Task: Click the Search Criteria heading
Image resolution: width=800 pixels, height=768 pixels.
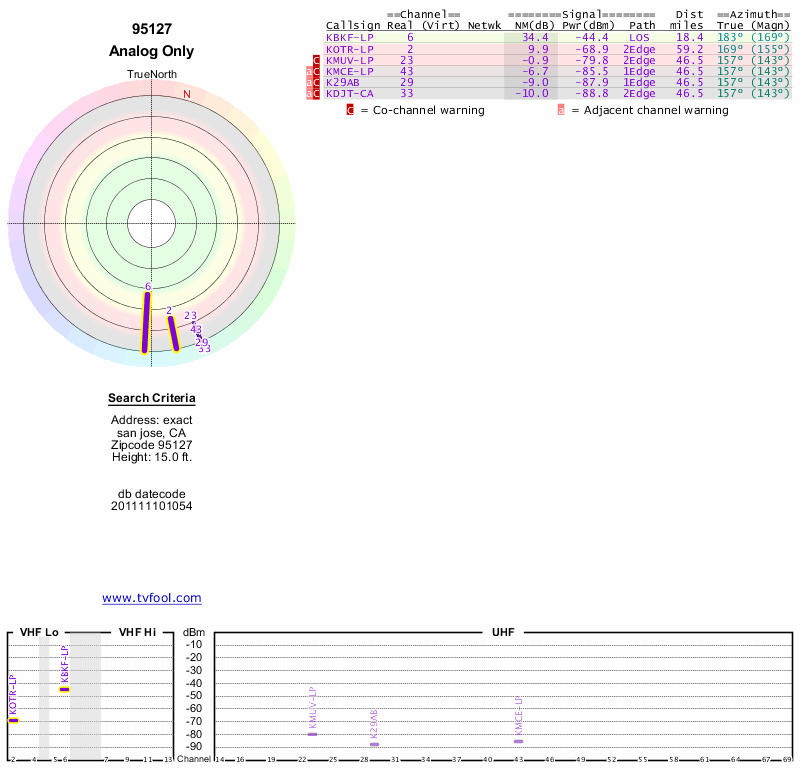Action: pos(152,399)
